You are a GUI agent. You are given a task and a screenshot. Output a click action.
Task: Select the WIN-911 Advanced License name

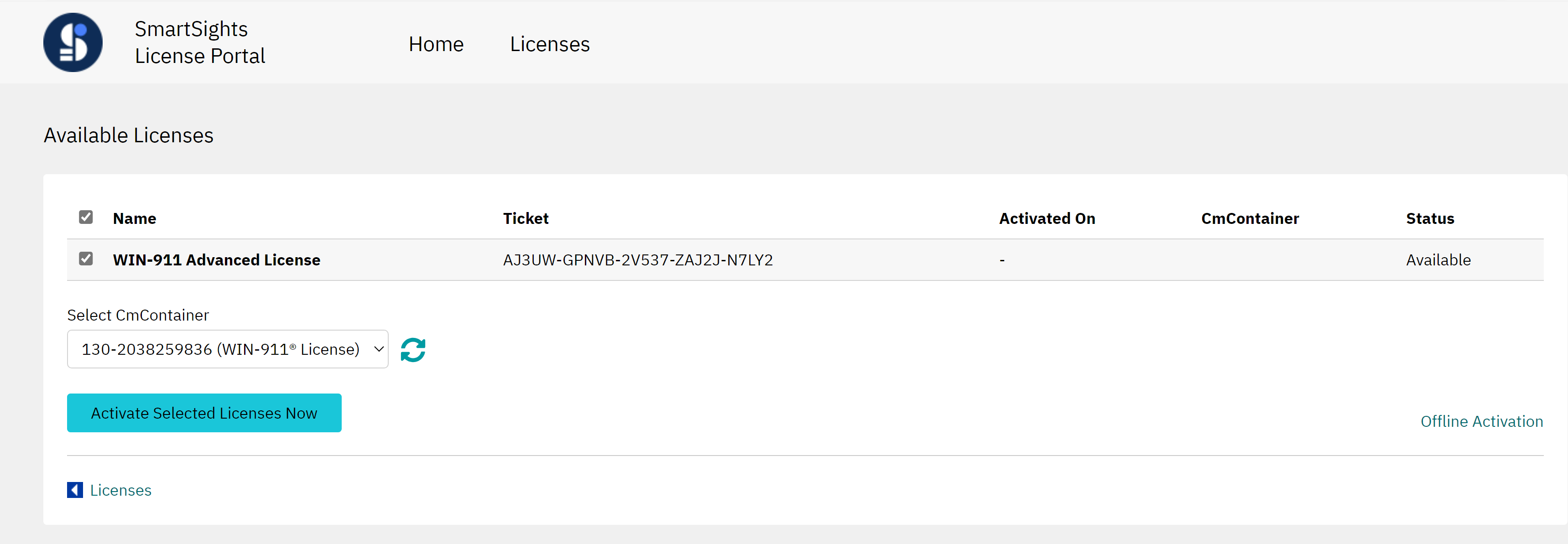(x=216, y=260)
